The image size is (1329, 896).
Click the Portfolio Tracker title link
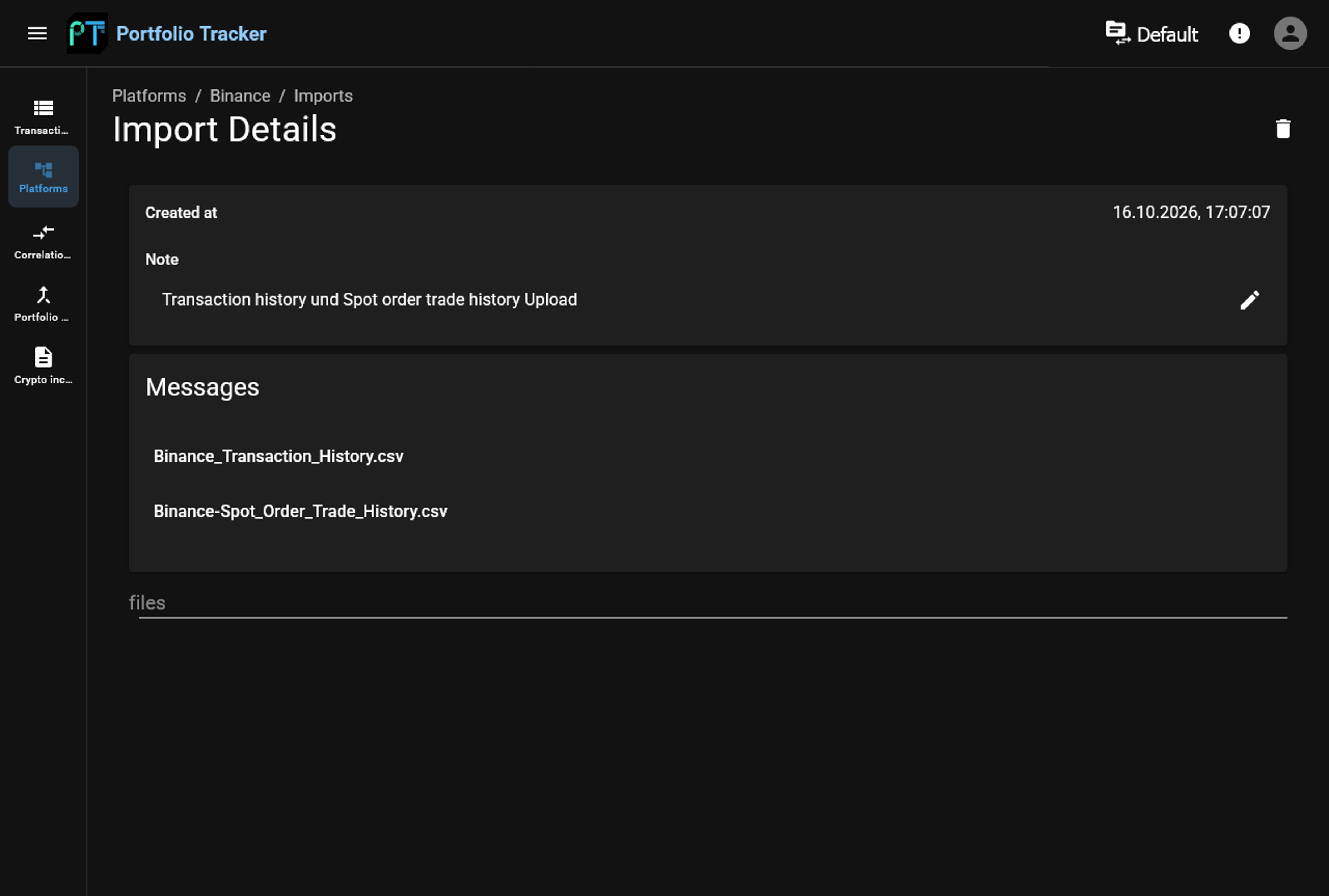click(191, 34)
